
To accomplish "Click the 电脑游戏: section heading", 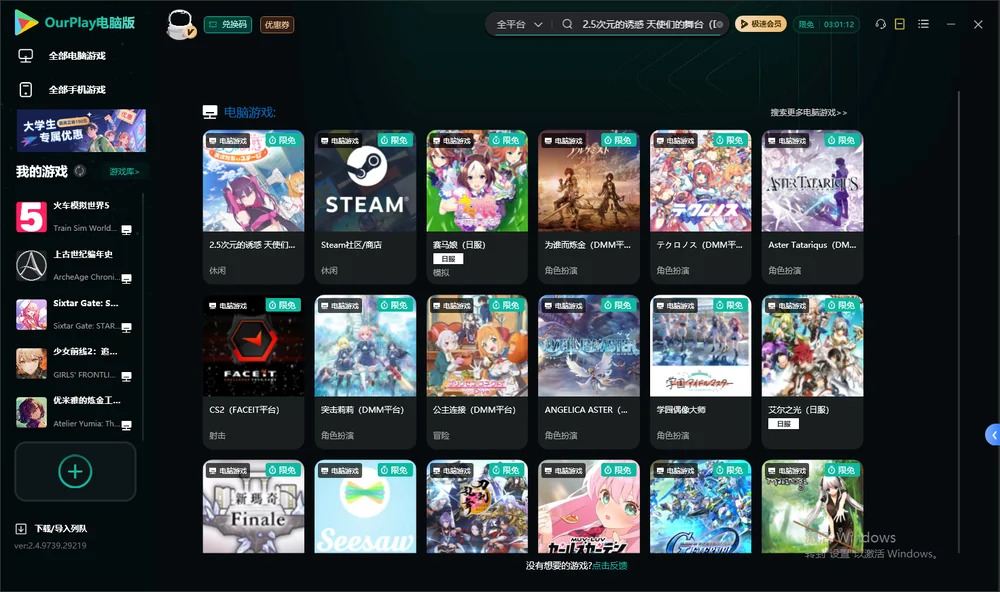I will (249, 112).
